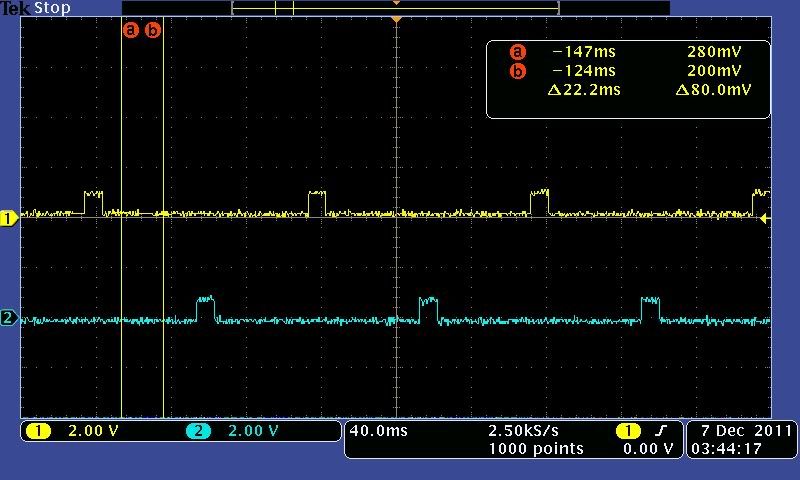
Task: Click the 1000 points record length readout
Action: click(x=535, y=449)
